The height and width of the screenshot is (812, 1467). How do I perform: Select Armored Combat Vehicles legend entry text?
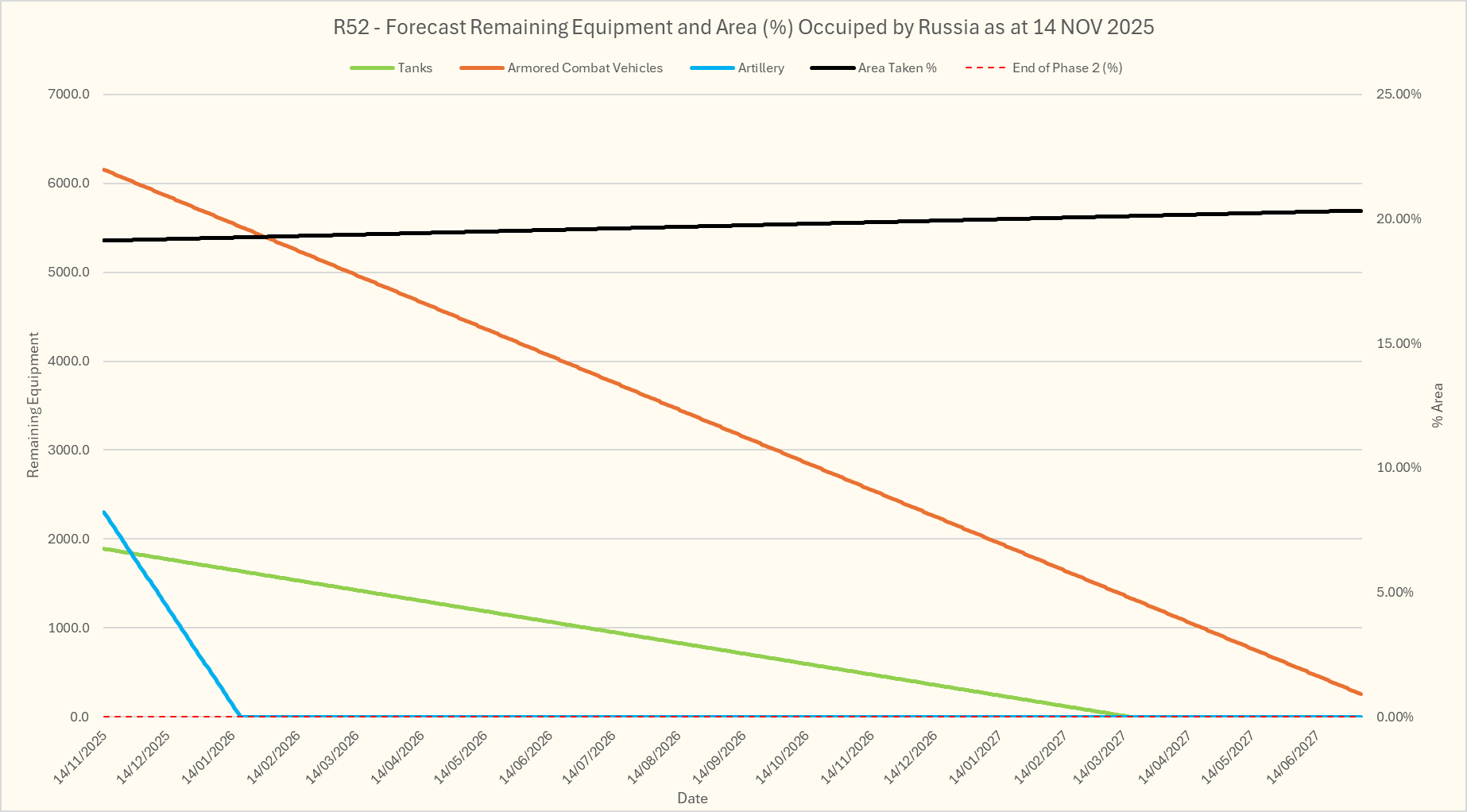[x=585, y=68]
